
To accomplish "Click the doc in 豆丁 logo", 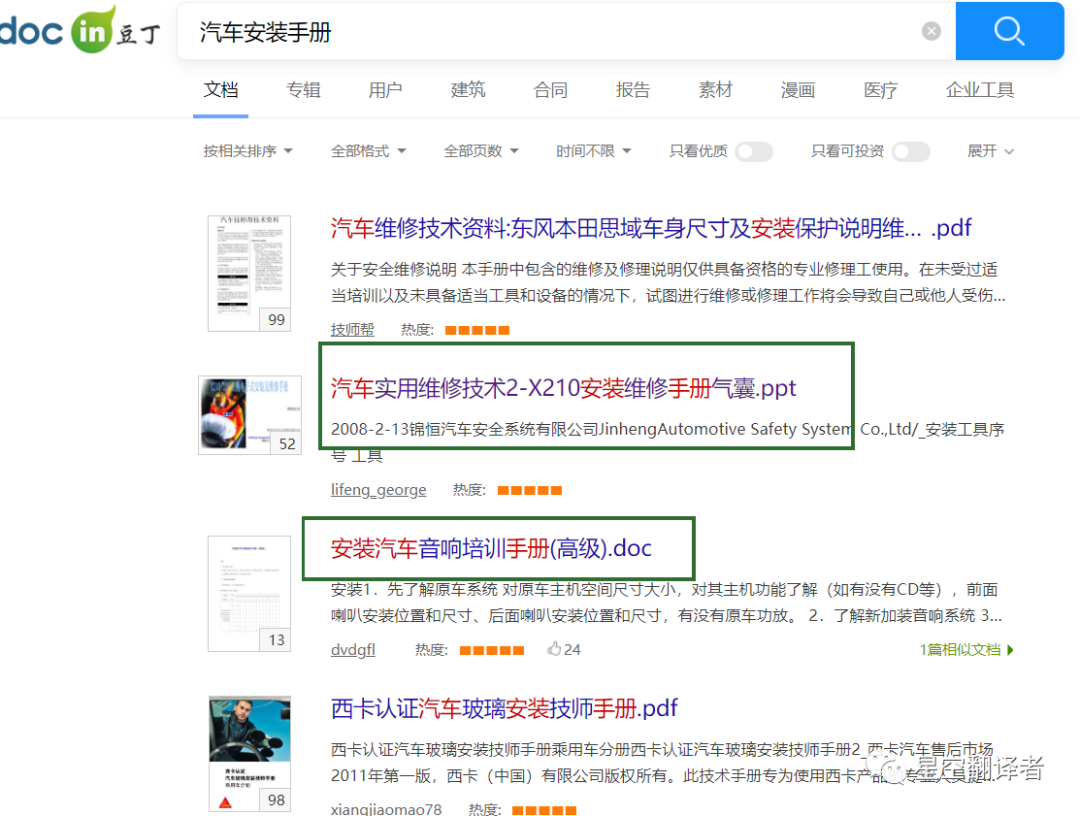I will (x=80, y=31).
